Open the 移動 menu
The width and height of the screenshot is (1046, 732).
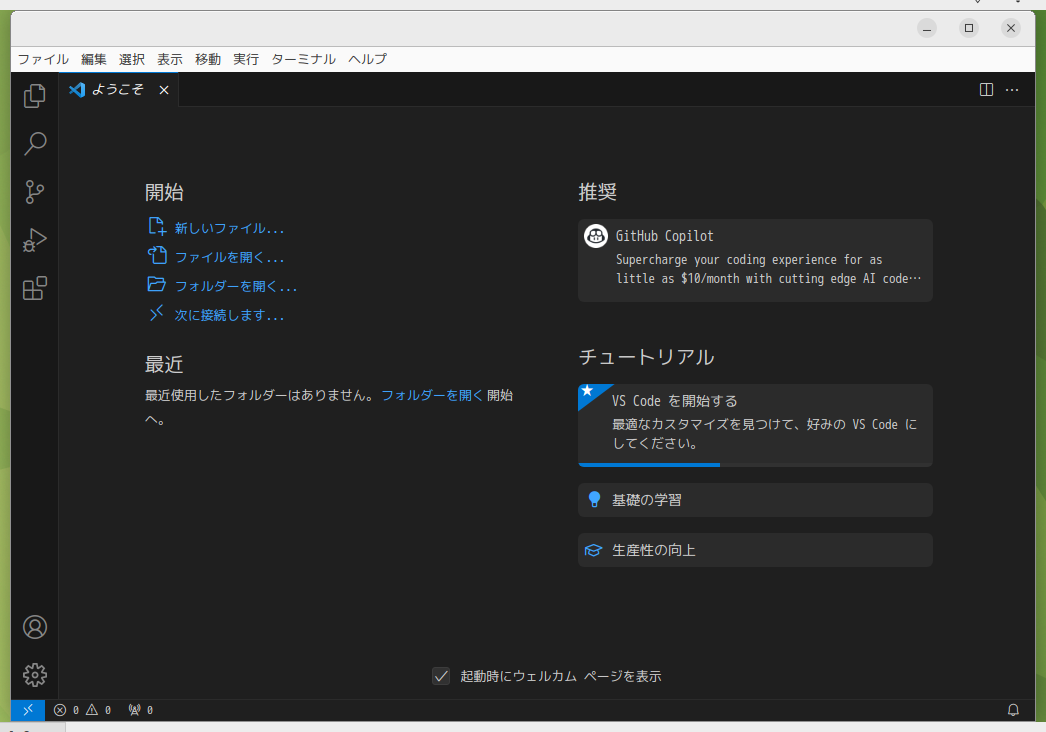207,59
